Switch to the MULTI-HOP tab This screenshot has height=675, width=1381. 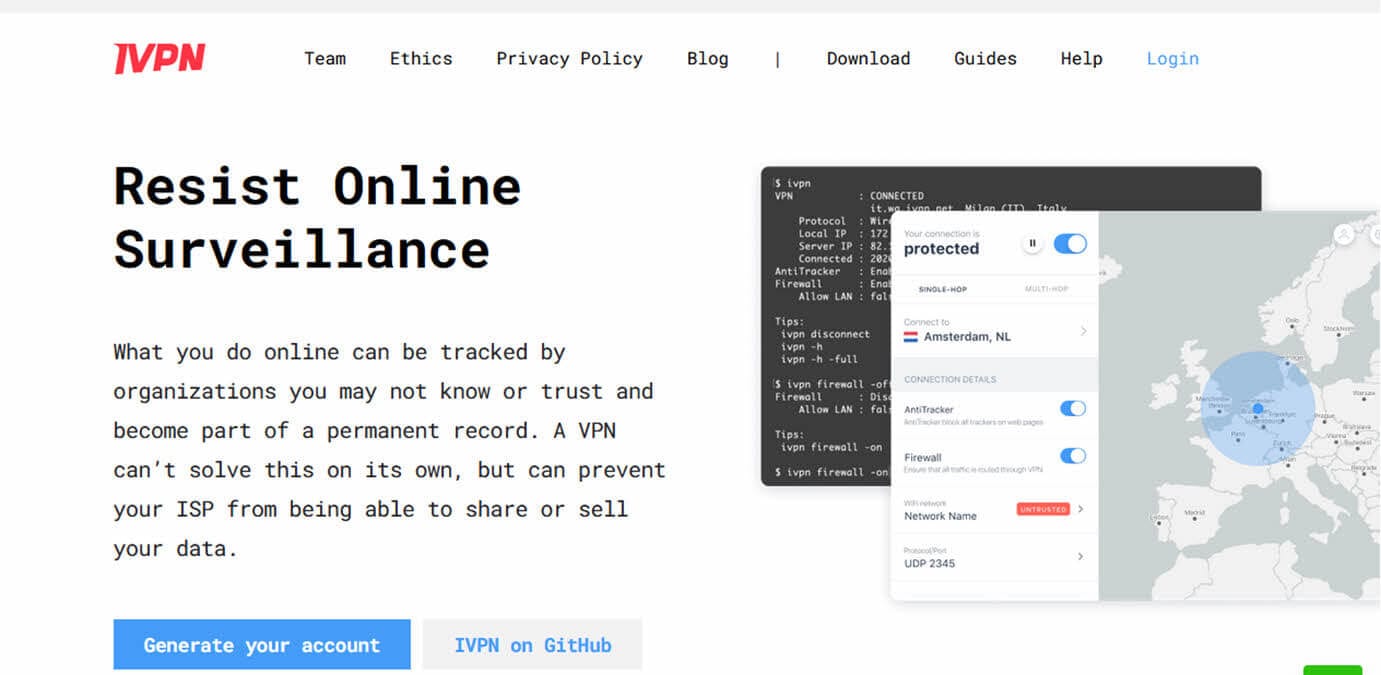pos(1046,289)
